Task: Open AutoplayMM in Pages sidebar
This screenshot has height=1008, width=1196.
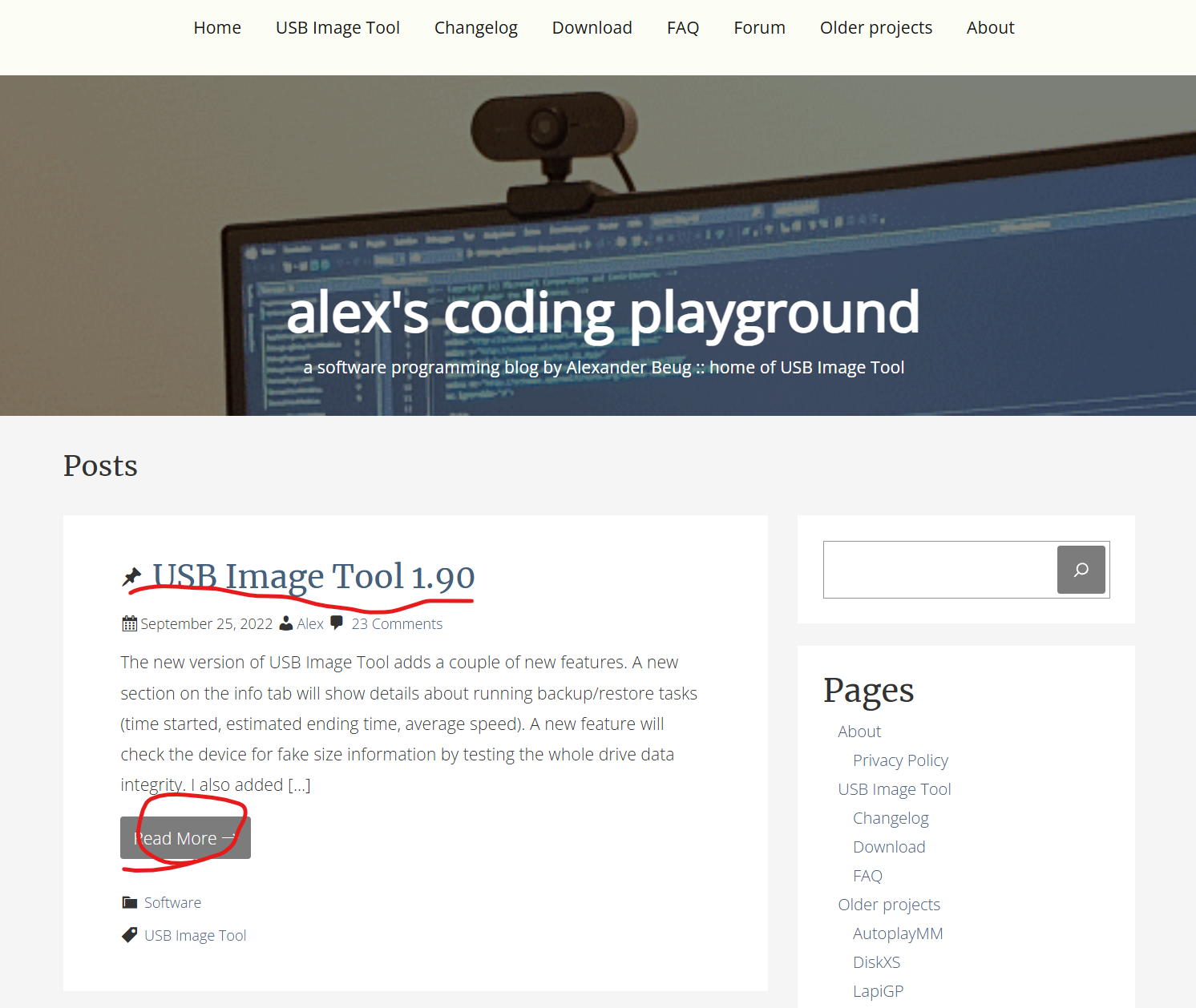Action: pos(898,933)
